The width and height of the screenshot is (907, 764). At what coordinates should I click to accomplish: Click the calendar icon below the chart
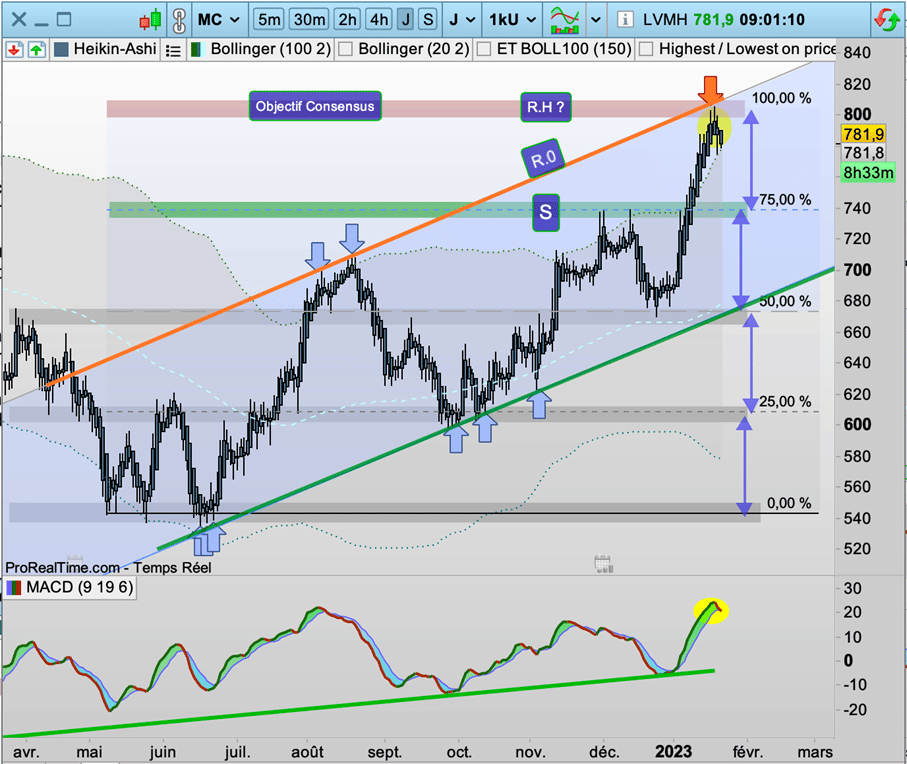pos(603,563)
